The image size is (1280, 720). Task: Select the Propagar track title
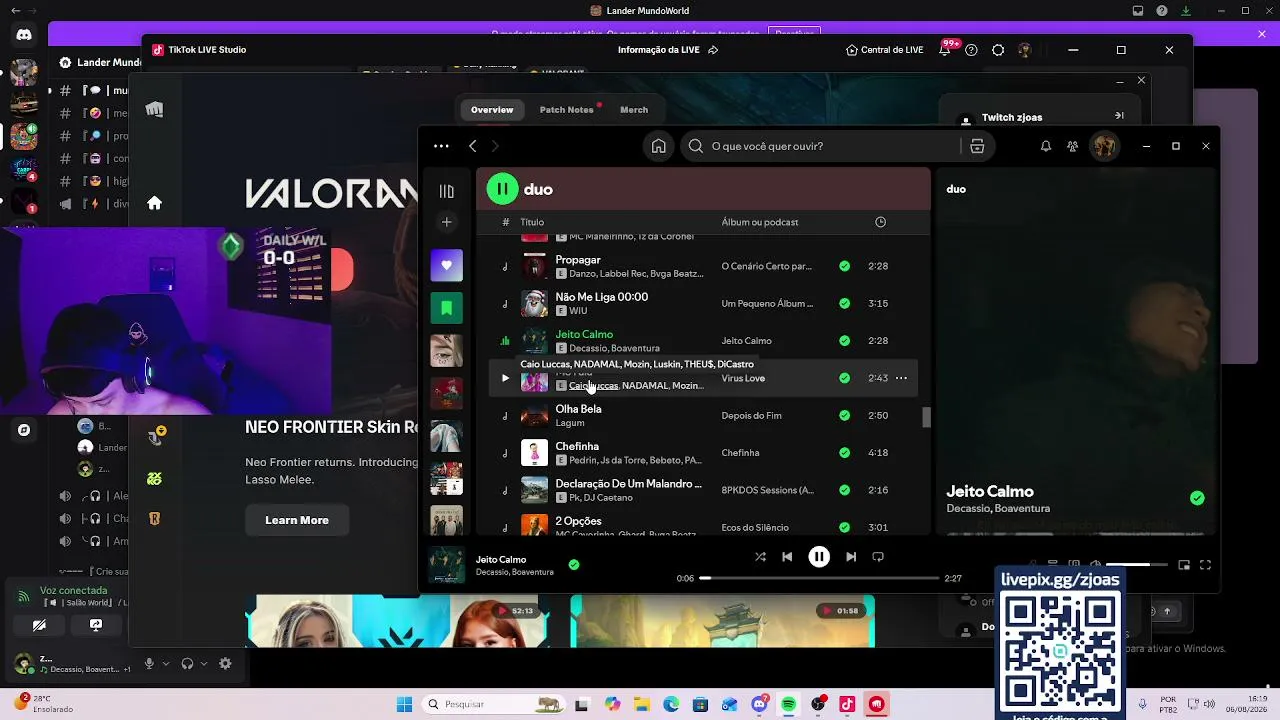tap(578, 260)
